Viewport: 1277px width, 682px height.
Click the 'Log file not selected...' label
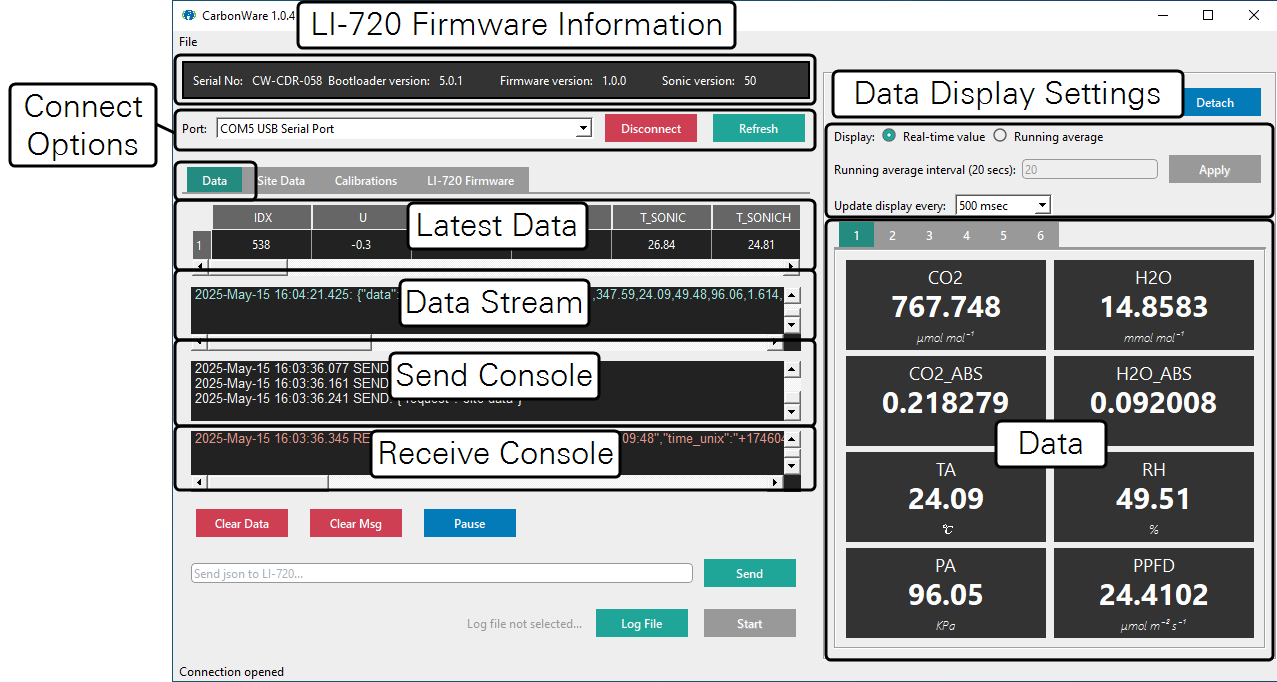(524, 624)
